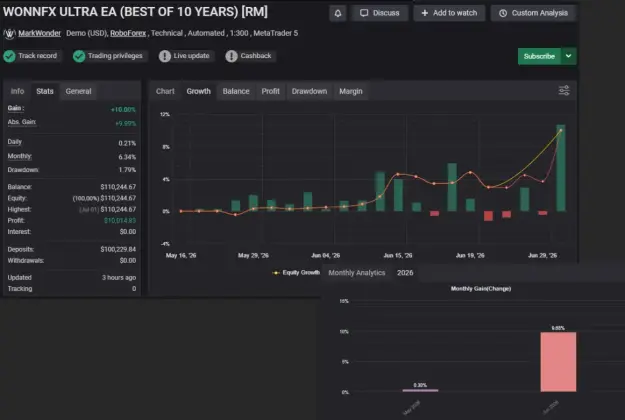Image resolution: width=625 pixels, height=420 pixels.
Task: Select the 2026 year tab
Action: (405, 273)
